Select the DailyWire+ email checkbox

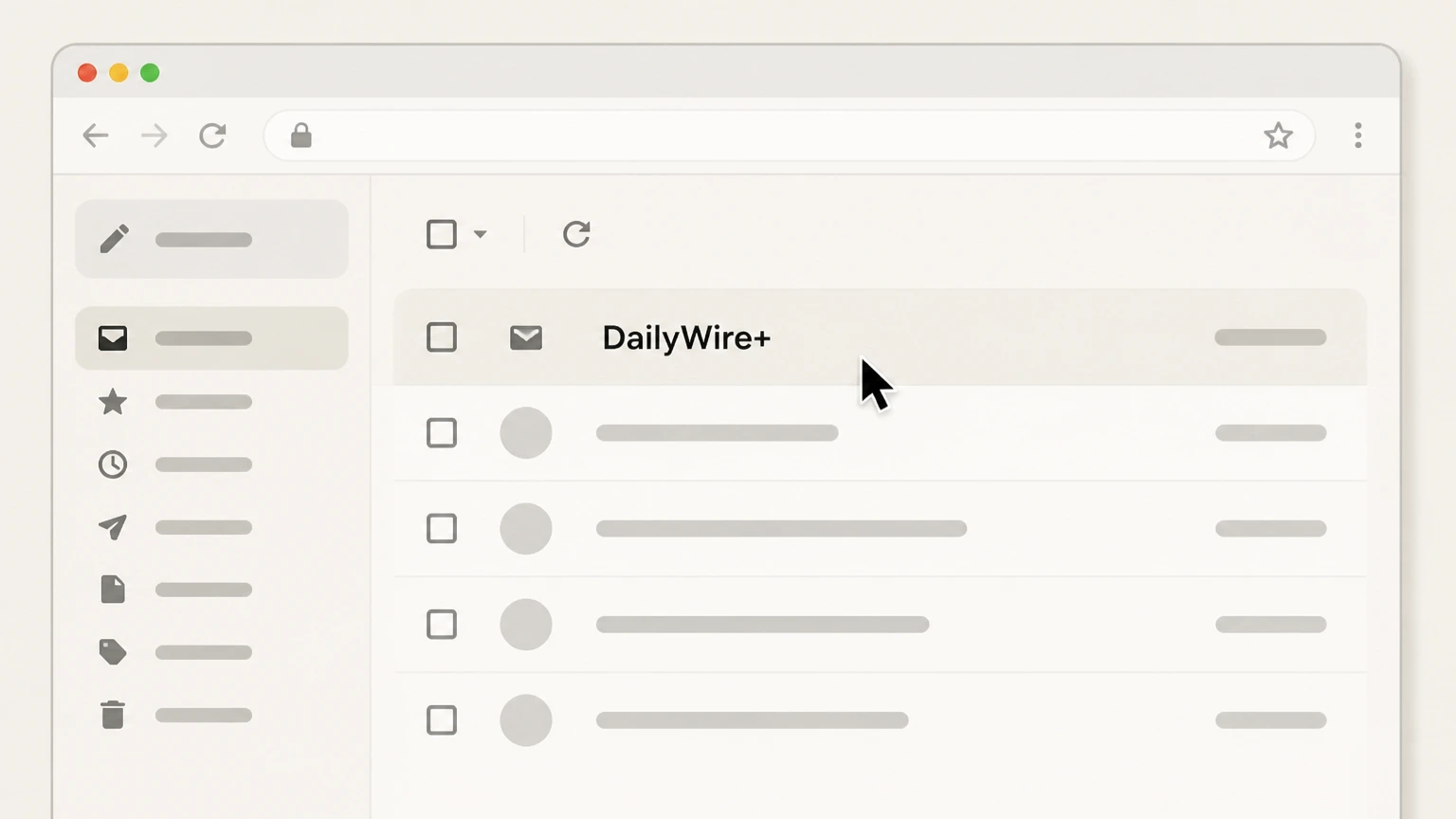[442, 337]
